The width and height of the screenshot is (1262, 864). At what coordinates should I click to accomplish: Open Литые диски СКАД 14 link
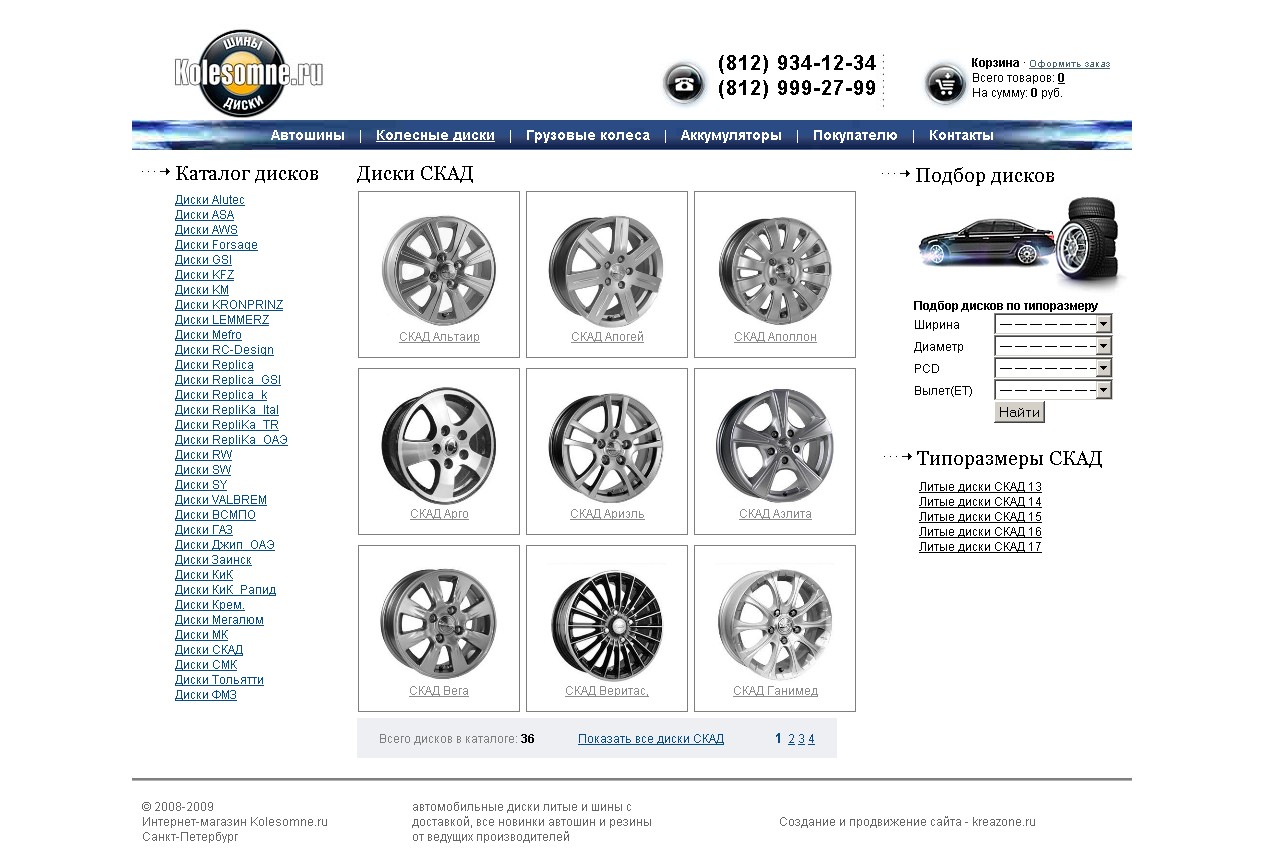(x=980, y=502)
